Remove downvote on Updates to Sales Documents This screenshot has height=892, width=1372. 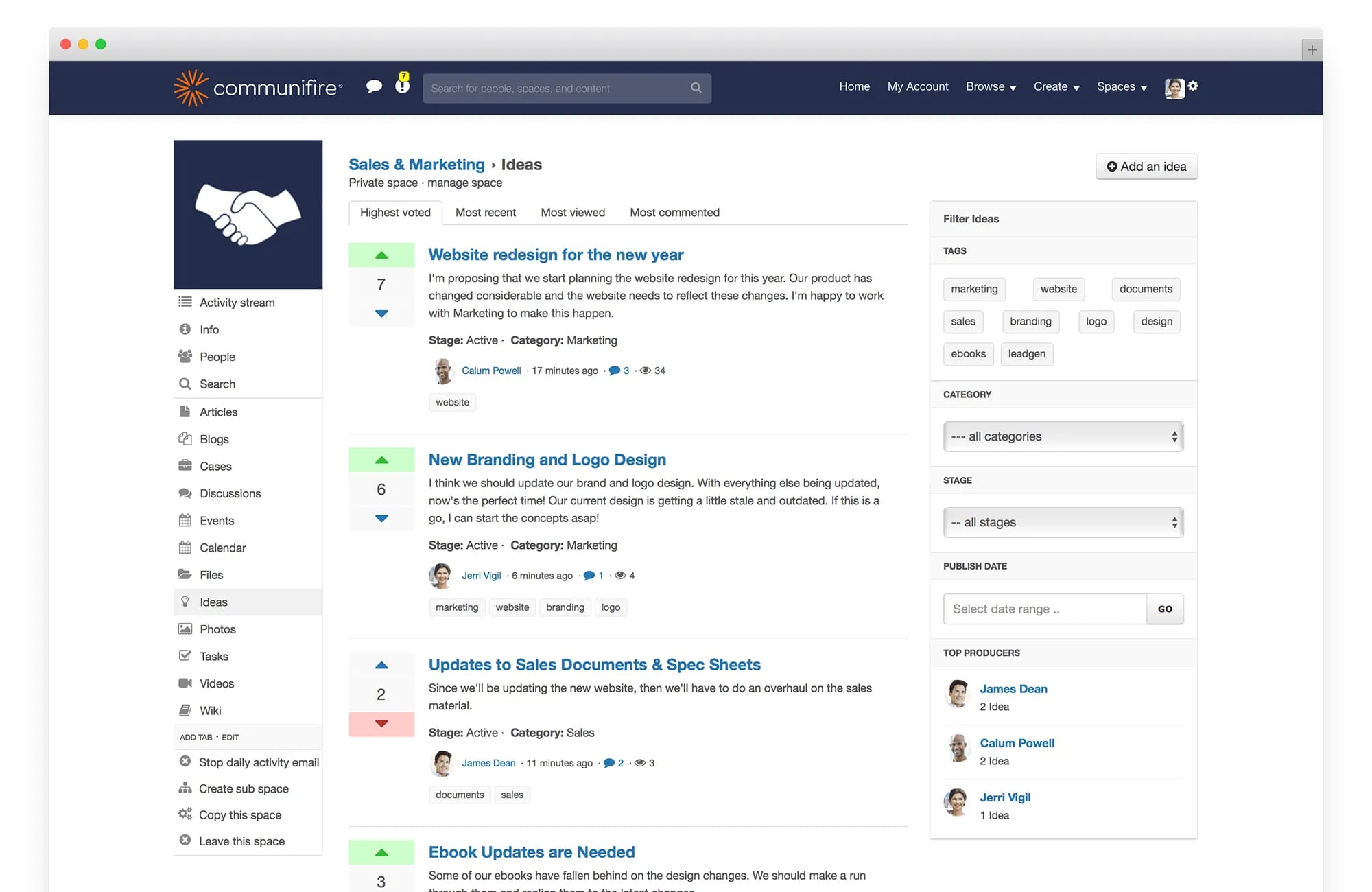381,724
